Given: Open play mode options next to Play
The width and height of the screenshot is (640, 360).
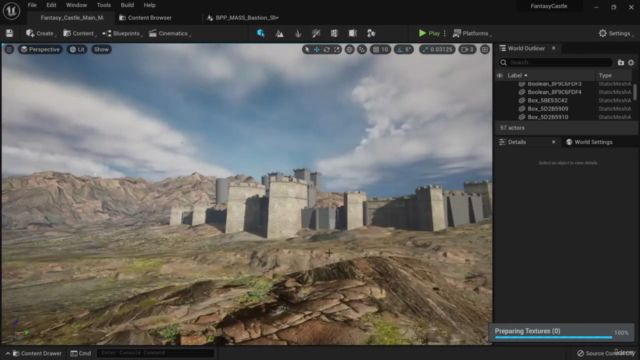Looking at the screenshot, I should [444, 33].
